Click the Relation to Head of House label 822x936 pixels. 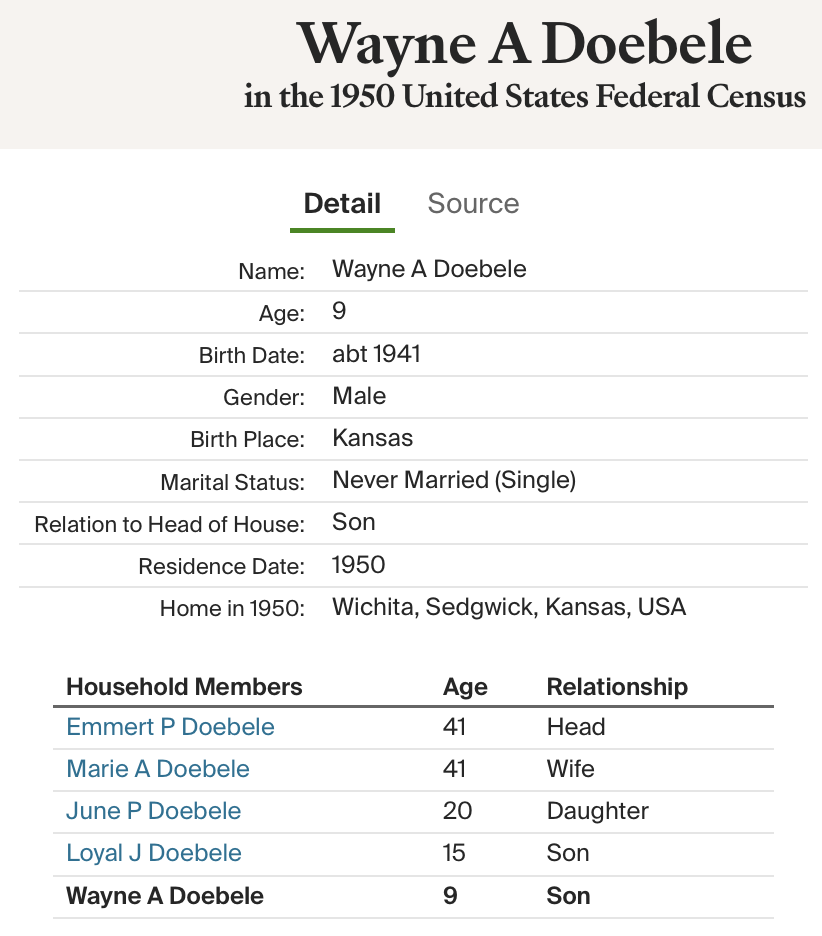[169, 524]
